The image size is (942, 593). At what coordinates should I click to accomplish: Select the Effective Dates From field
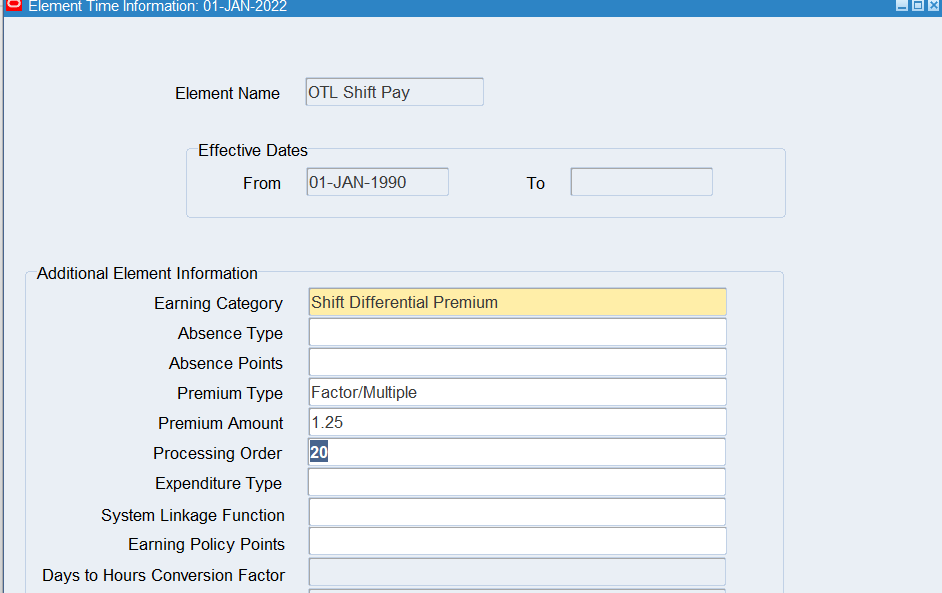tap(377, 182)
